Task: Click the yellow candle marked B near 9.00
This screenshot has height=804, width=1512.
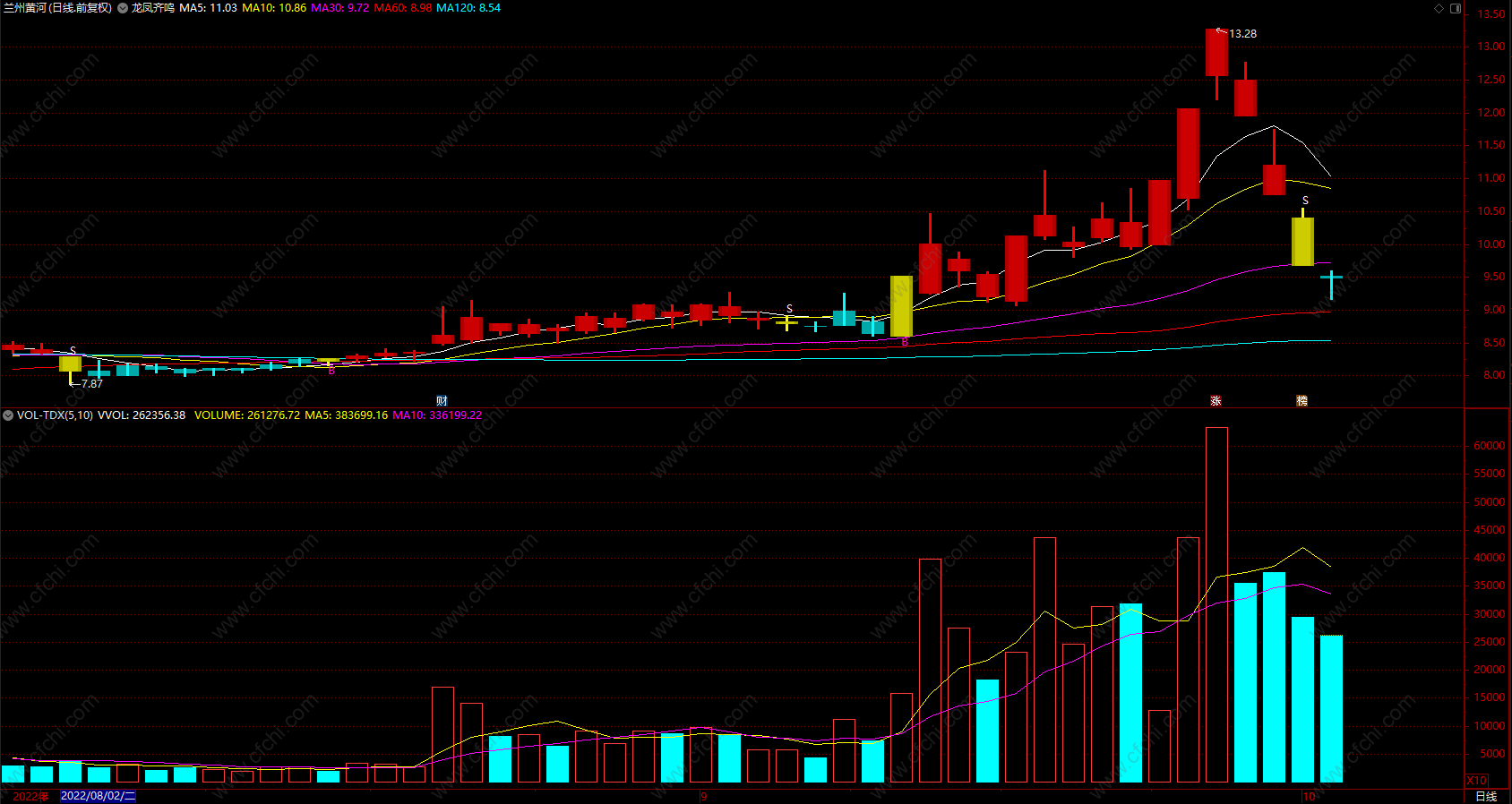Action: point(901,306)
